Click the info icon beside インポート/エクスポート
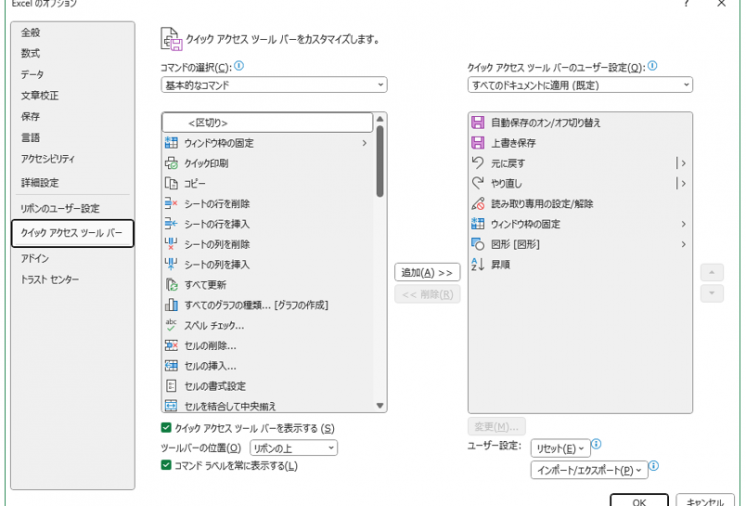The image size is (746, 506). point(654,466)
